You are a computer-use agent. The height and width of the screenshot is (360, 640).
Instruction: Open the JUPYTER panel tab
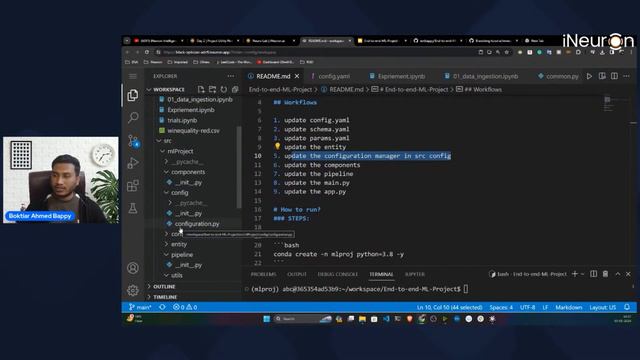pos(415,274)
